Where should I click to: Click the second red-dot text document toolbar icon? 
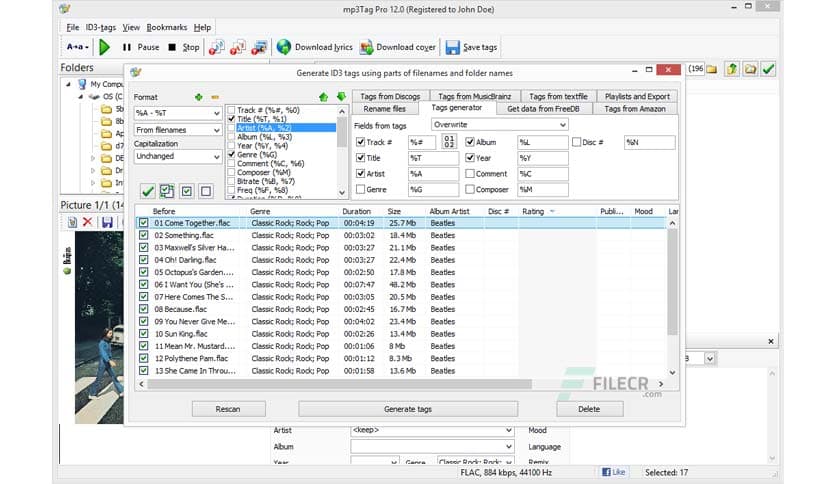point(237,47)
